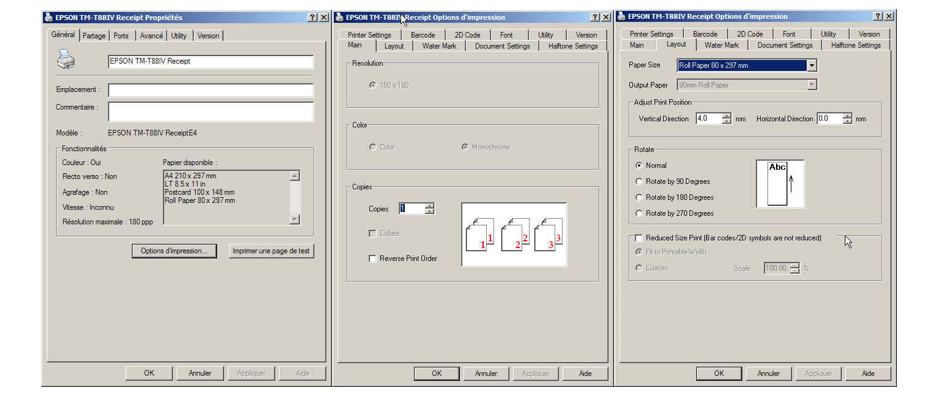Click the printer name field 'EPSON TM-T88IV Receipt'
Viewport: 941px width, 407px height.
click(211, 61)
